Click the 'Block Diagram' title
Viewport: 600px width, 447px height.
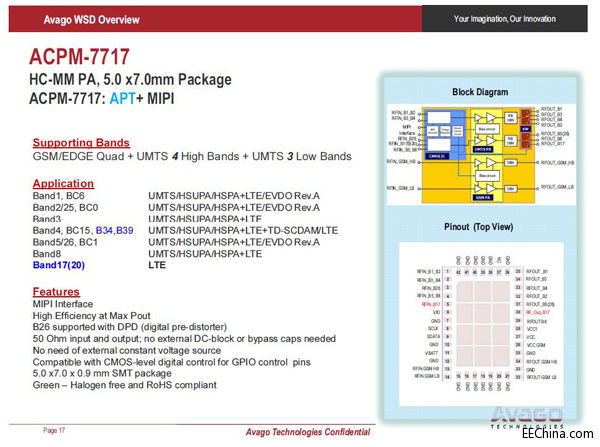coord(480,92)
